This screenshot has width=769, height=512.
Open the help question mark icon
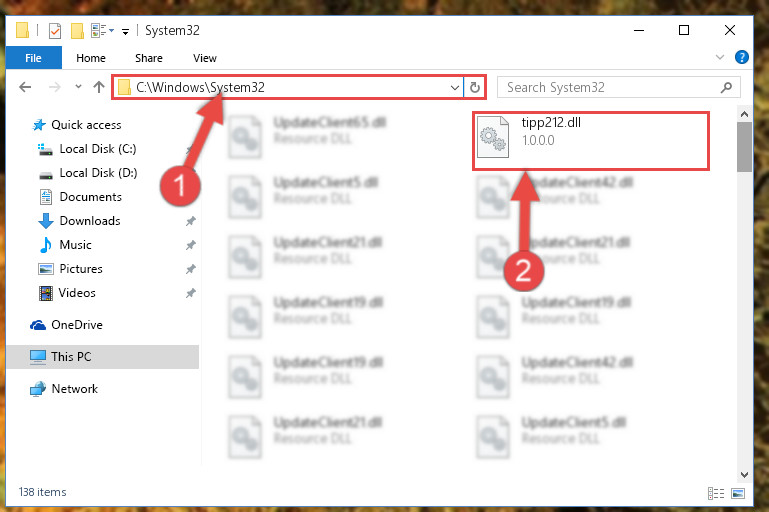742,57
